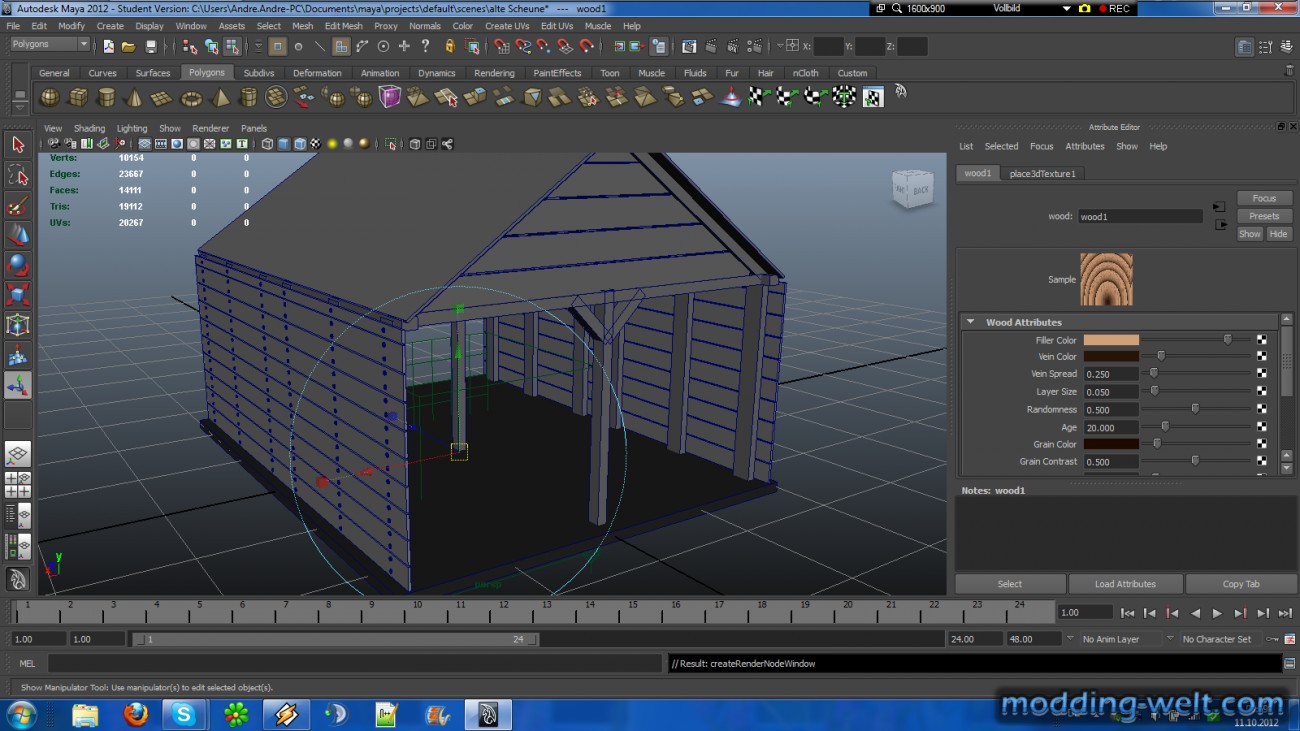
Task: Choose the Soft Modification tool
Action: pyautogui.click(x=18, y=356)
